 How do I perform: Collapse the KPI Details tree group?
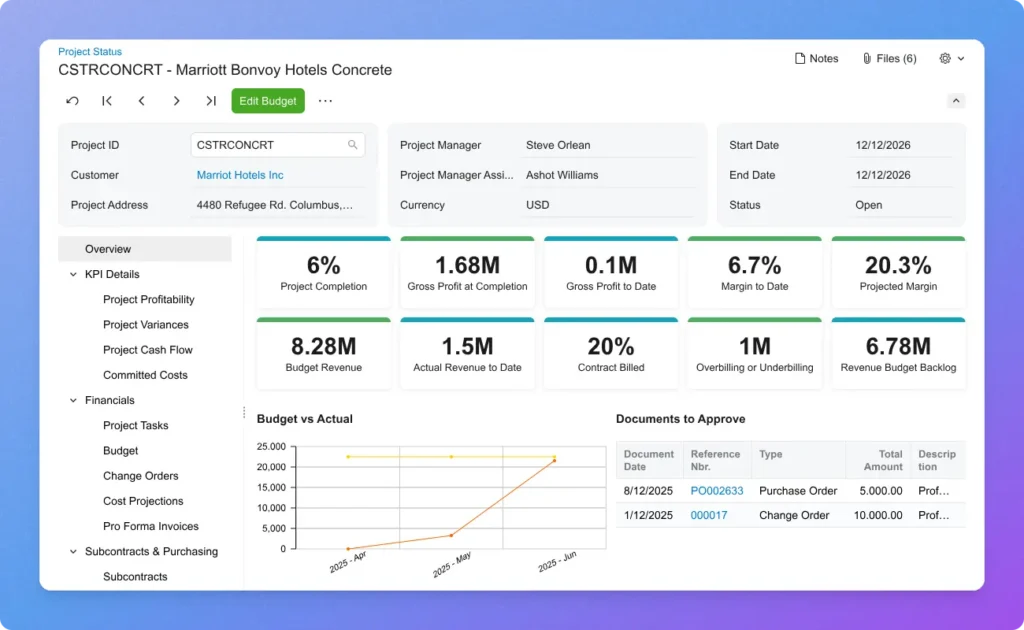click(x=73, y=274)
